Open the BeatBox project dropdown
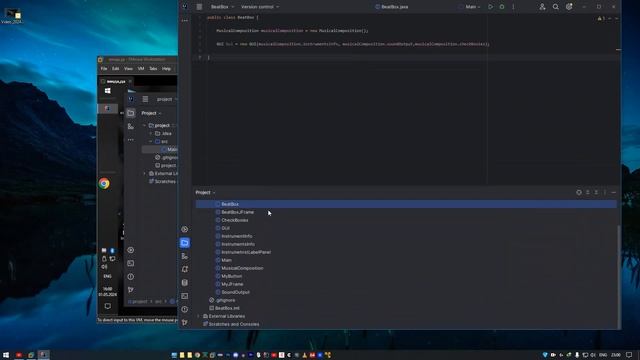Image resolution: width=640 pixels, height=360 pixels. click(x=222, y=7)
